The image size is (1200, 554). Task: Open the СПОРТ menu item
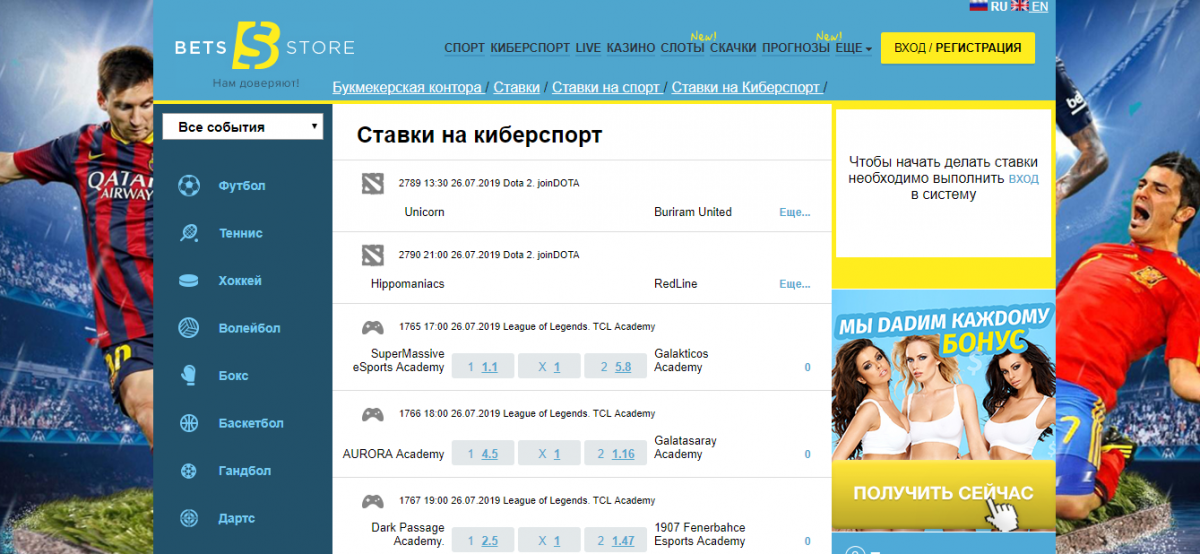[464, 47]
